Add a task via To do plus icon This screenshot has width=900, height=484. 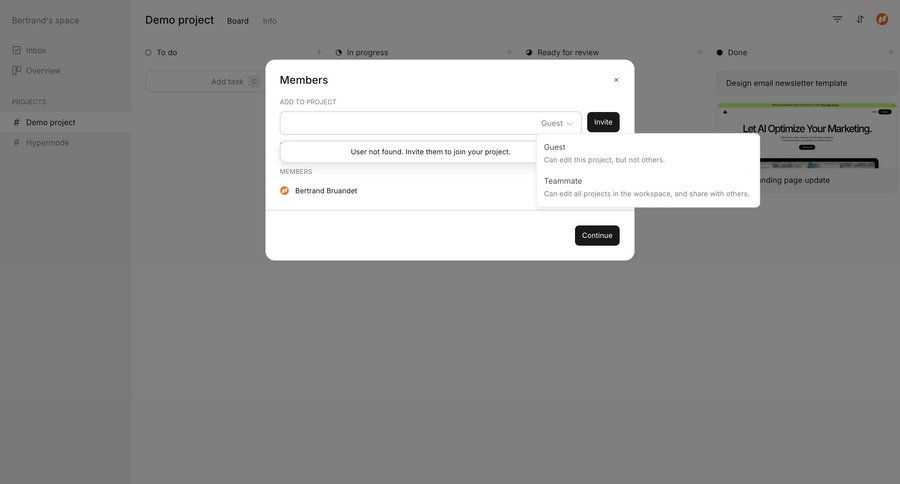coord(319,52)
